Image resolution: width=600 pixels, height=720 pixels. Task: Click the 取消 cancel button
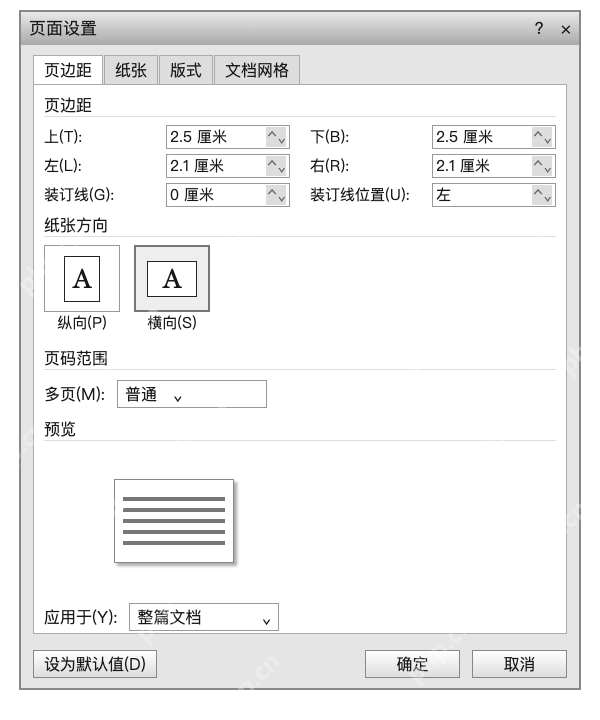pos(519,664)
